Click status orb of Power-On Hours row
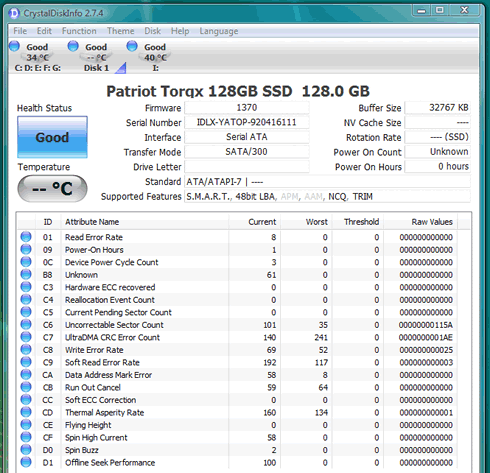This screenshot has width=490, height=473. coord(26,249)
